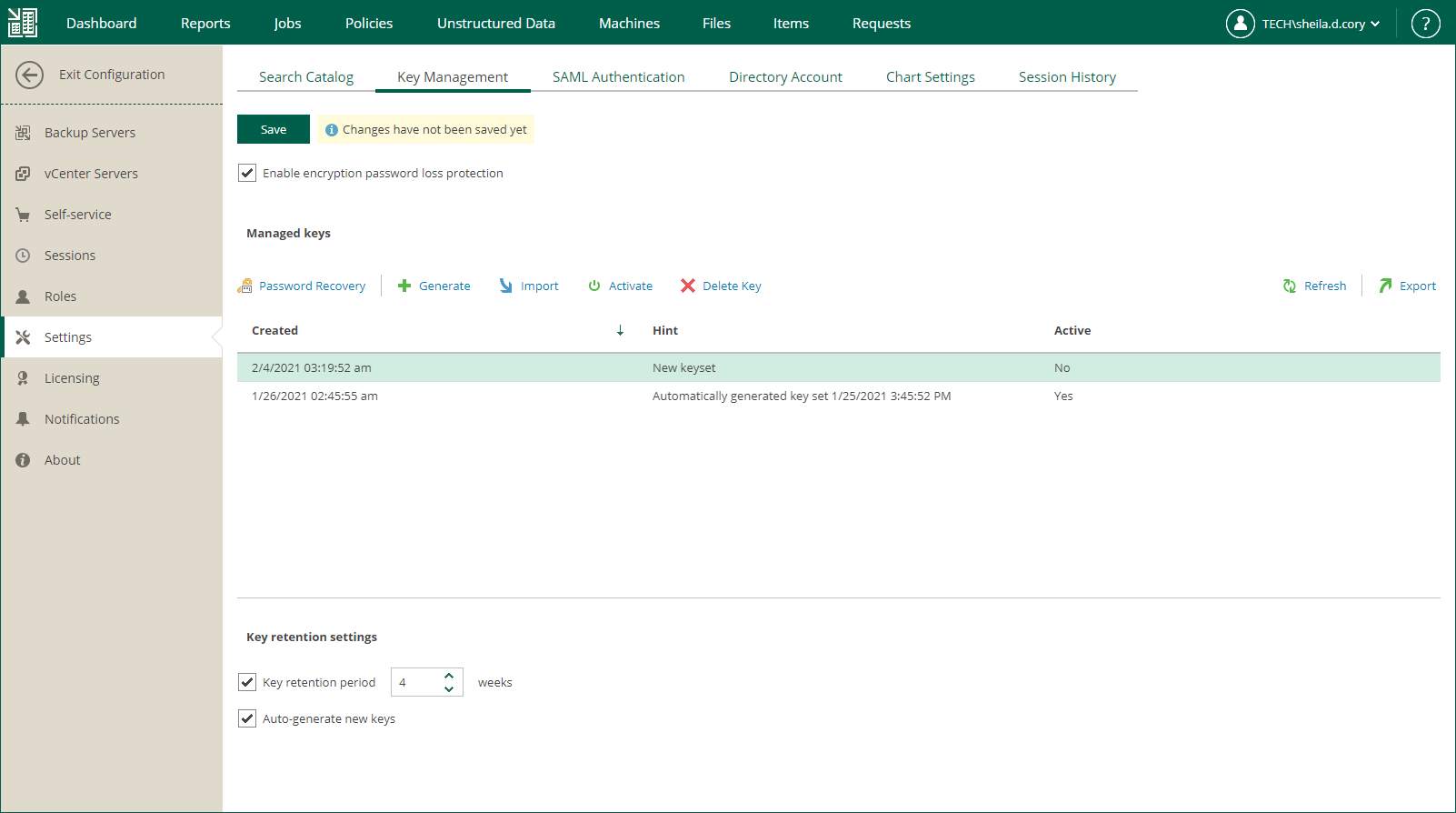Screen dimensions: 1456x813
Task: Click the Exit Configuration back arrow icon
Action: (x=29, y=75)
